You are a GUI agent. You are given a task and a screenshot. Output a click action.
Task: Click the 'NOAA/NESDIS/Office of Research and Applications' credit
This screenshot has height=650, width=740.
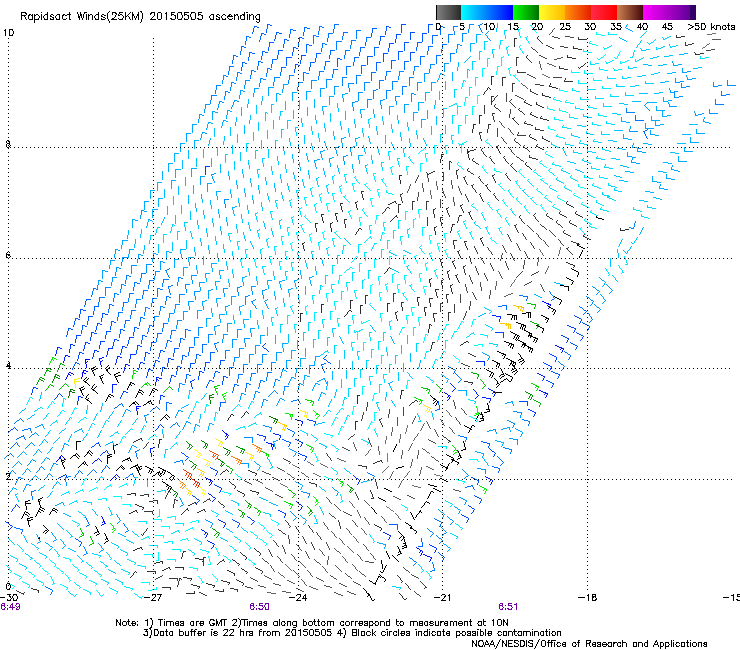[589, 644]
